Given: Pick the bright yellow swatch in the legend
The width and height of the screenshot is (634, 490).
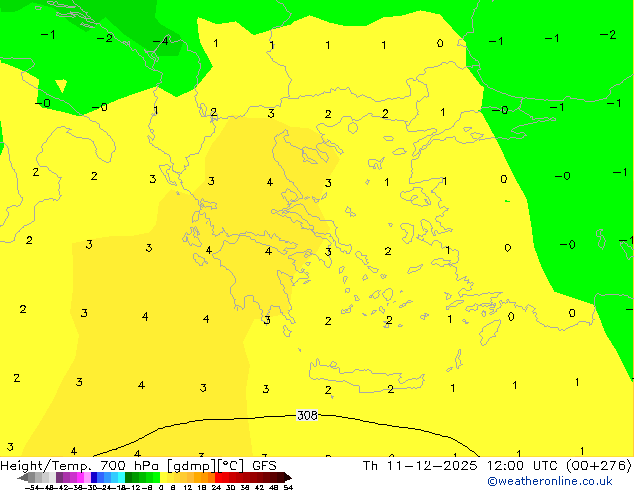Looking at the screenshot, I should [x=164, y=477].
